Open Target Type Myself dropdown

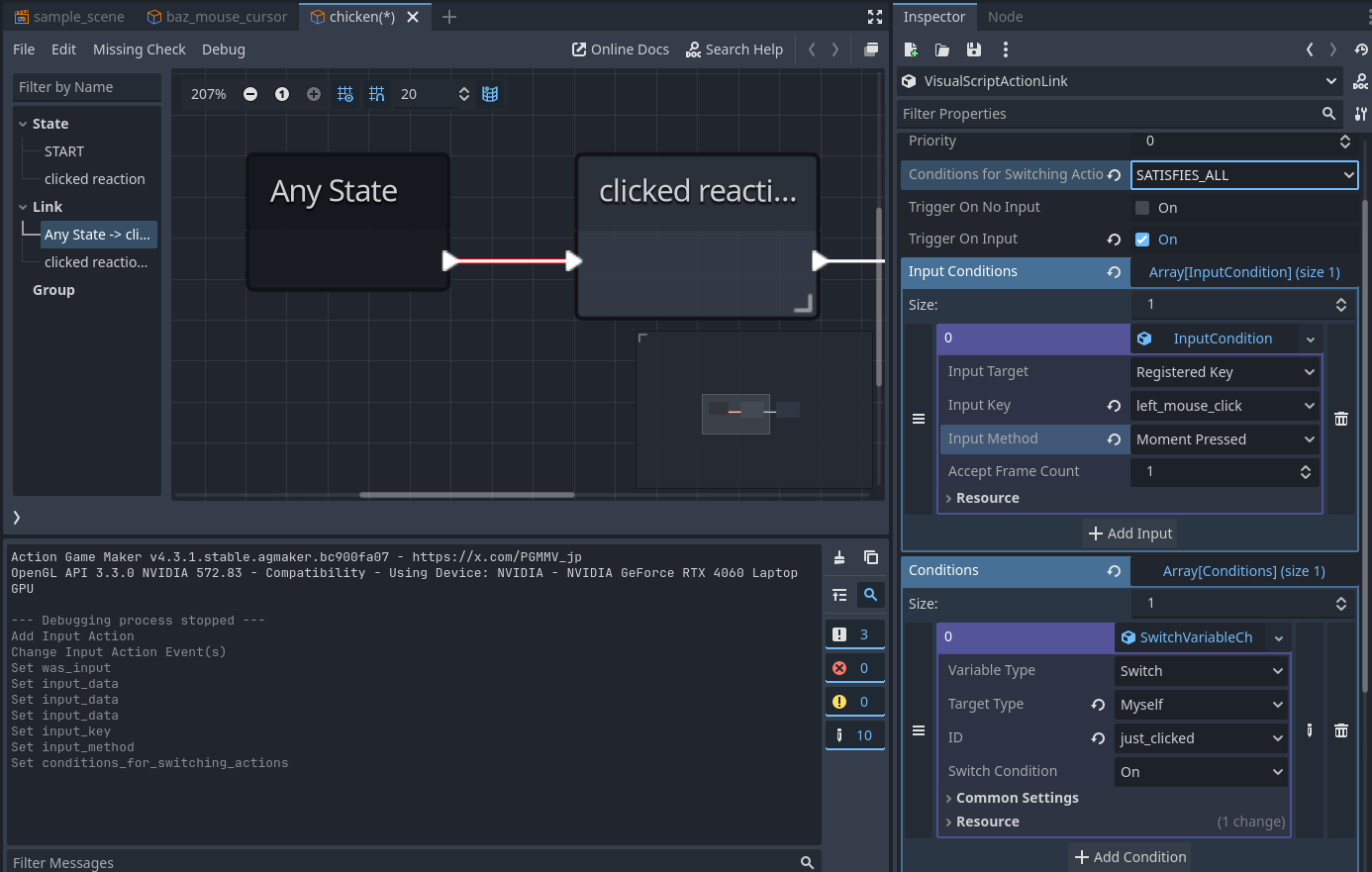[x=1202, y=705]
